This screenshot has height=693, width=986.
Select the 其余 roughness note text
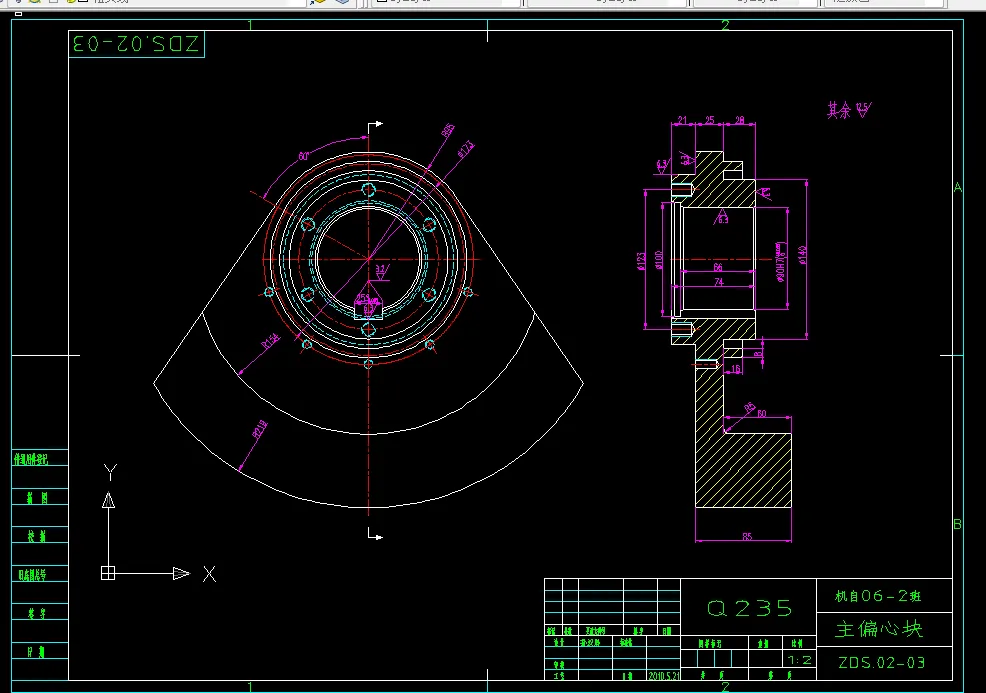pyautogui.click(x=839, y=111)
